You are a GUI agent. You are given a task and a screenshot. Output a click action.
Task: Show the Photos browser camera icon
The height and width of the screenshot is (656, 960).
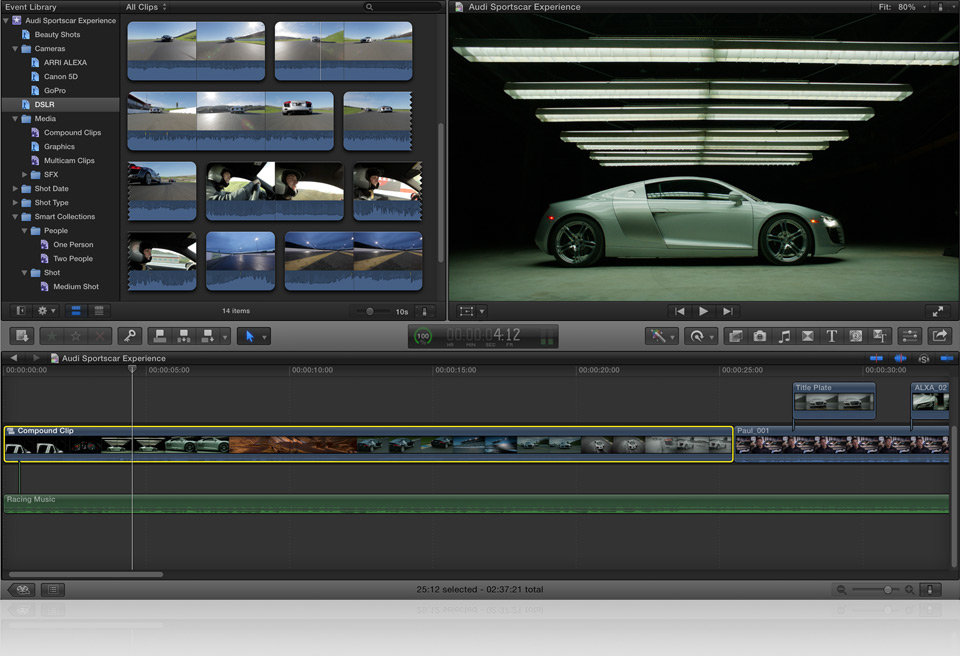pyautogui.click(x=760, y=336)
